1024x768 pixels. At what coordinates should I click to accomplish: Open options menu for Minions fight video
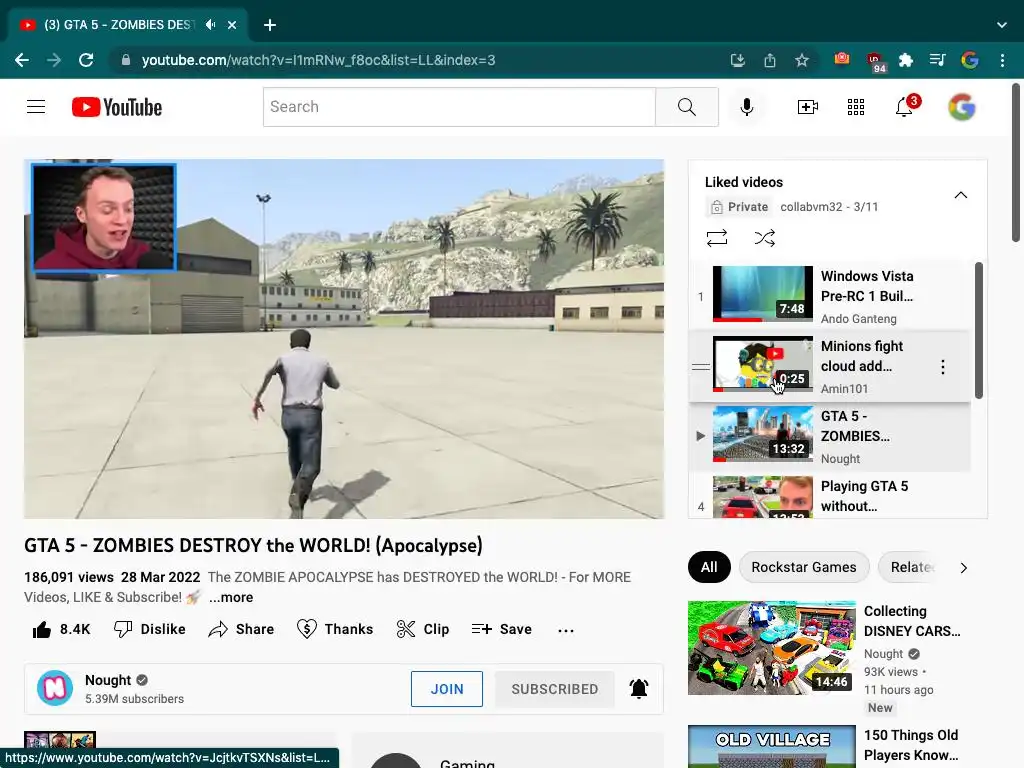(942, 367)
